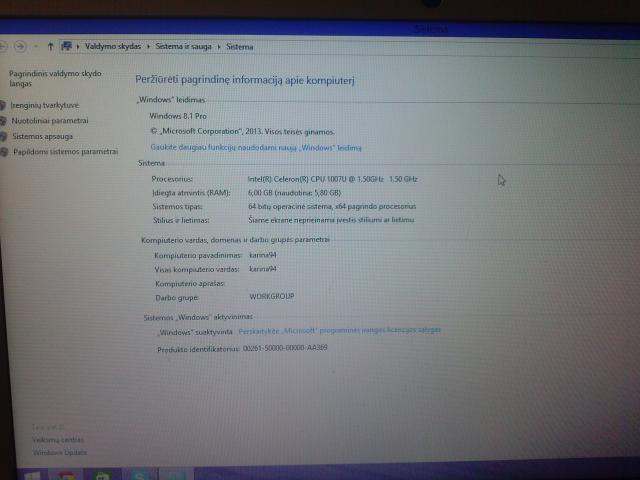Select Valdymo skydas in the breadcrumb
The height and width of the screenshot is (480, 640).
pyautogui.click(x=114, y=46)
